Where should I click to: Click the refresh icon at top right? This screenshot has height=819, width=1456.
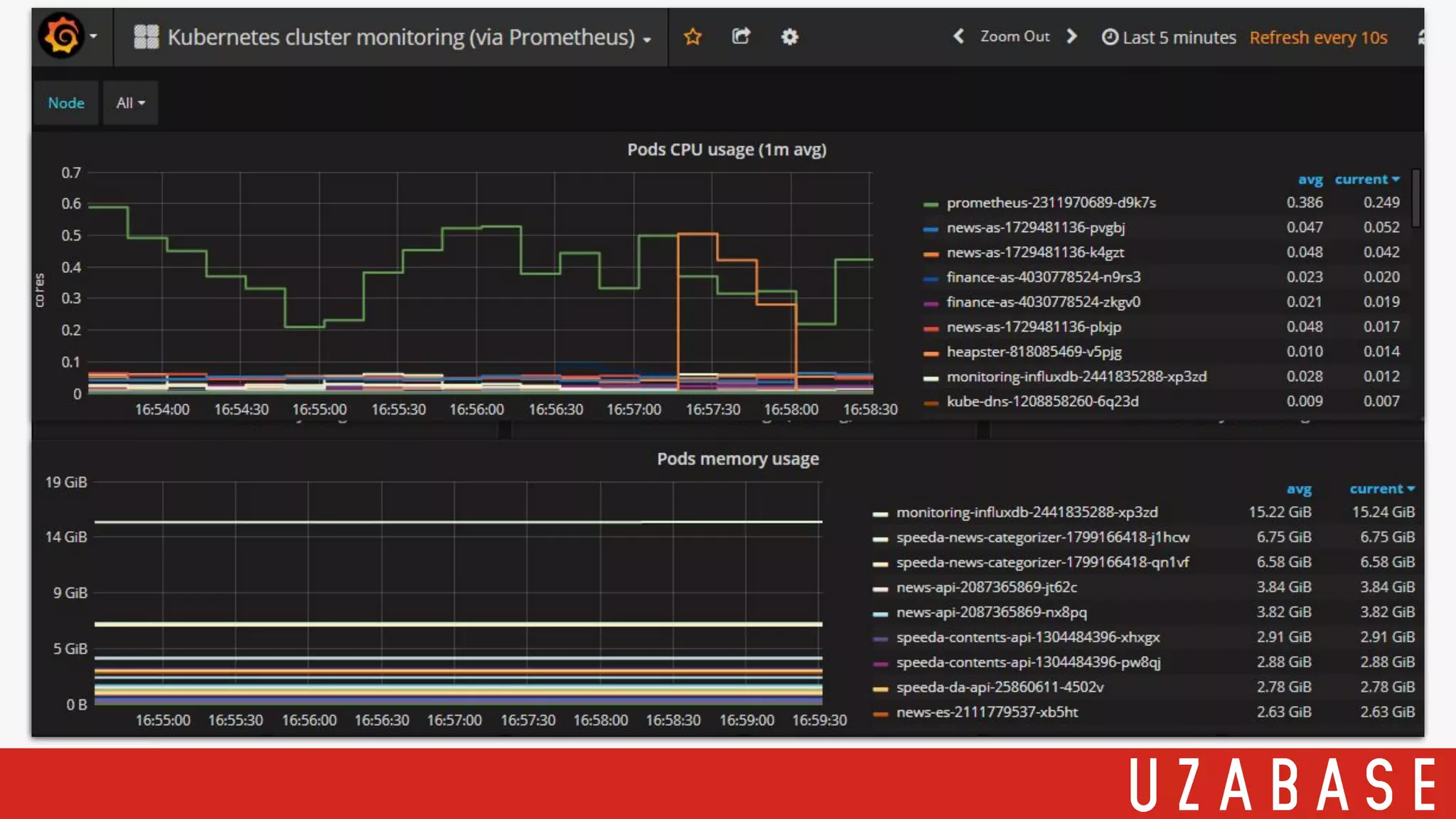[x=1420, y=37]
